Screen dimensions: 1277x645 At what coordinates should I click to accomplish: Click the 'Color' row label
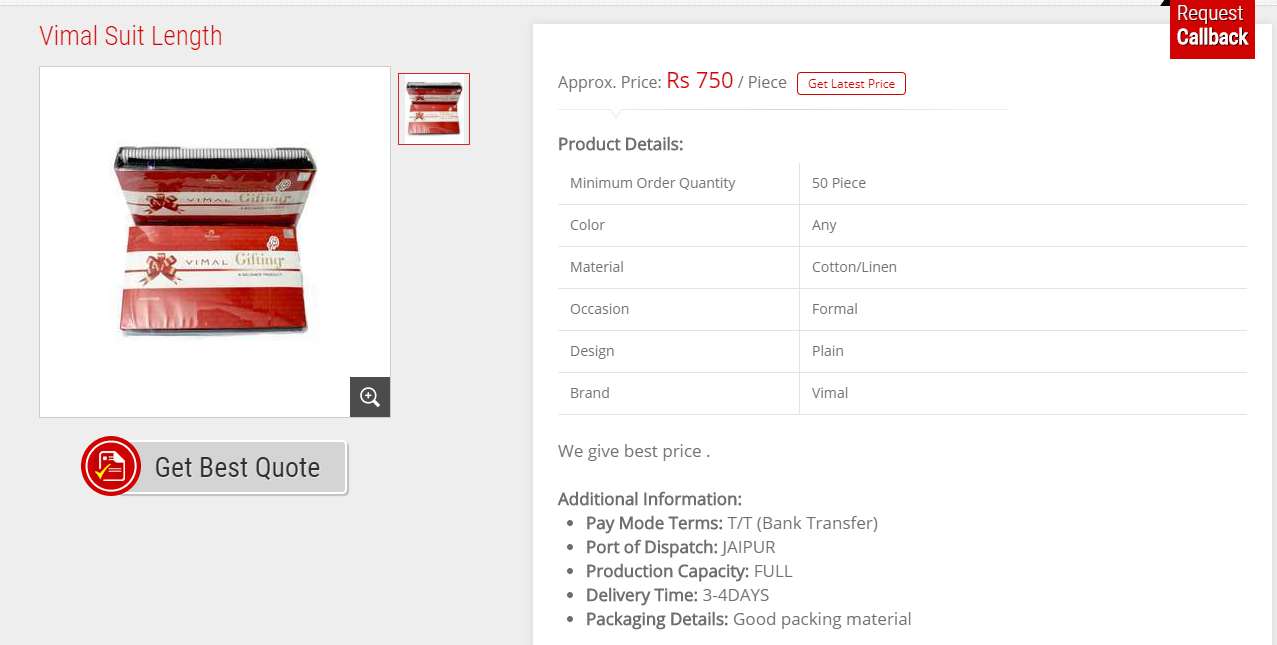pos(587,225)
